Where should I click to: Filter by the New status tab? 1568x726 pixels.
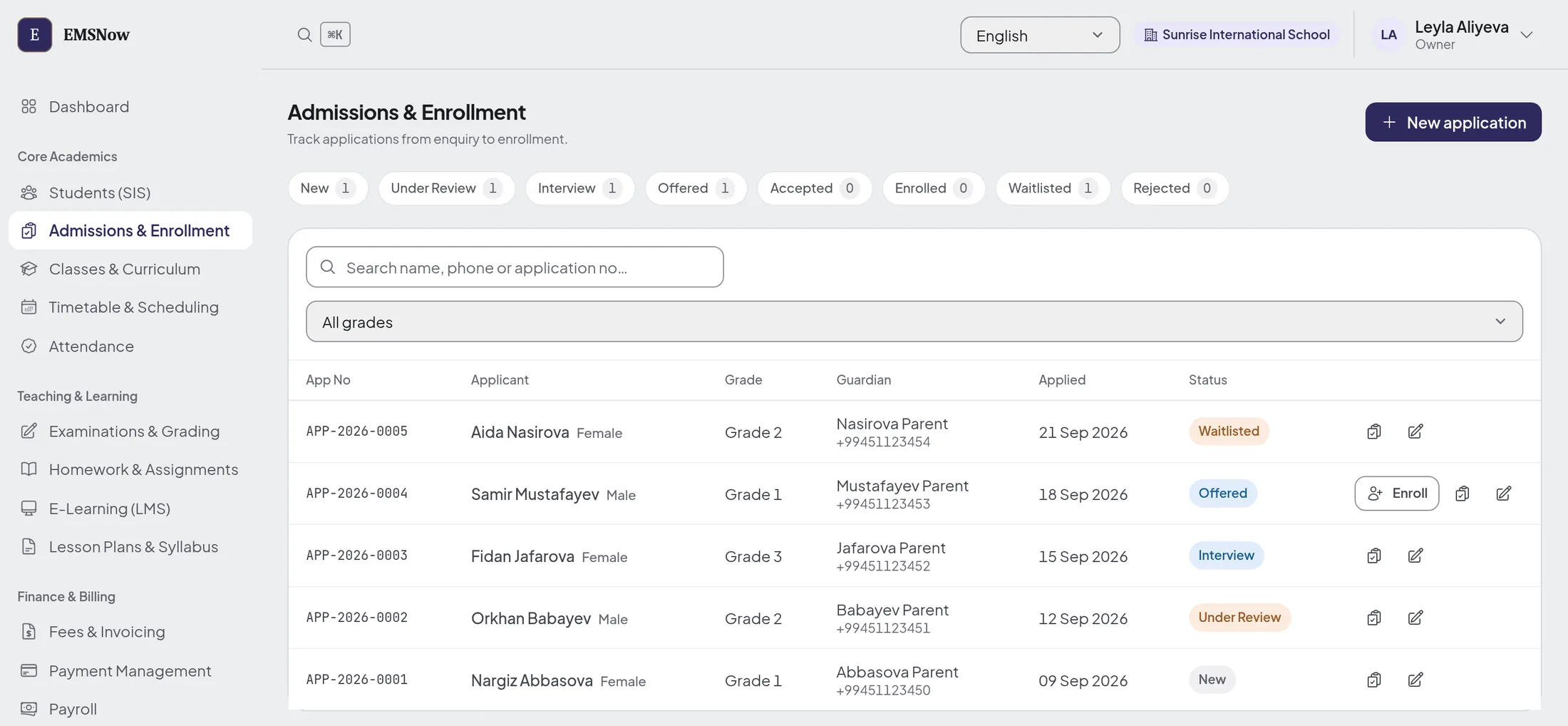[x=328, y=188]
